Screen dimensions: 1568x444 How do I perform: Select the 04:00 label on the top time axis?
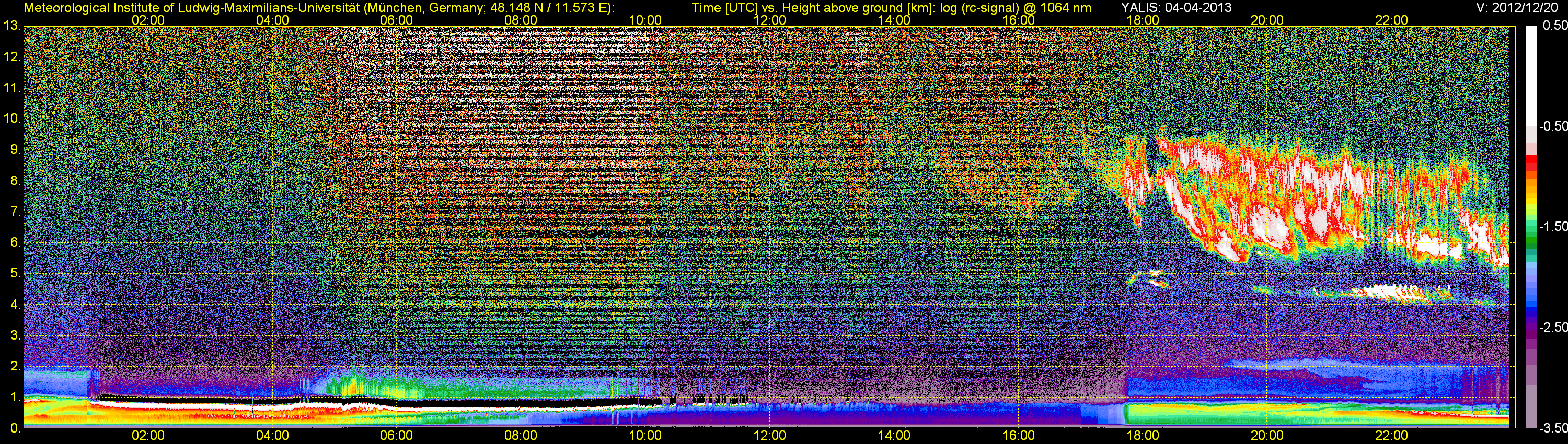(272, 20)
